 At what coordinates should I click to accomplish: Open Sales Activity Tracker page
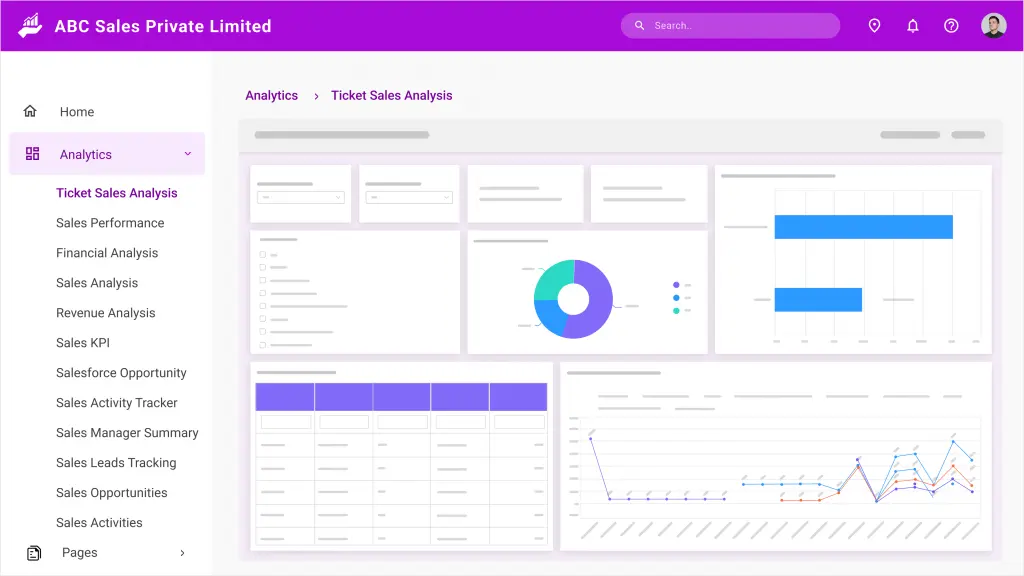coord(117,403)
